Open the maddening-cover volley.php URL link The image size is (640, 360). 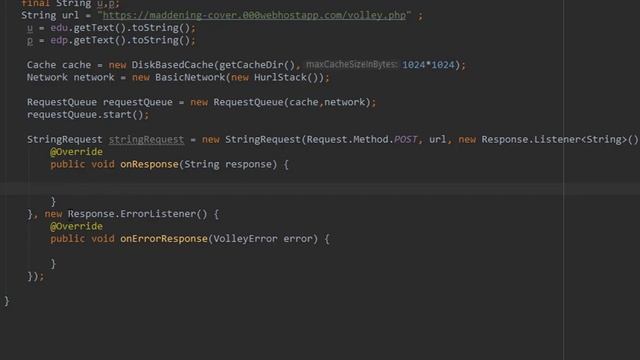(254, 16)
